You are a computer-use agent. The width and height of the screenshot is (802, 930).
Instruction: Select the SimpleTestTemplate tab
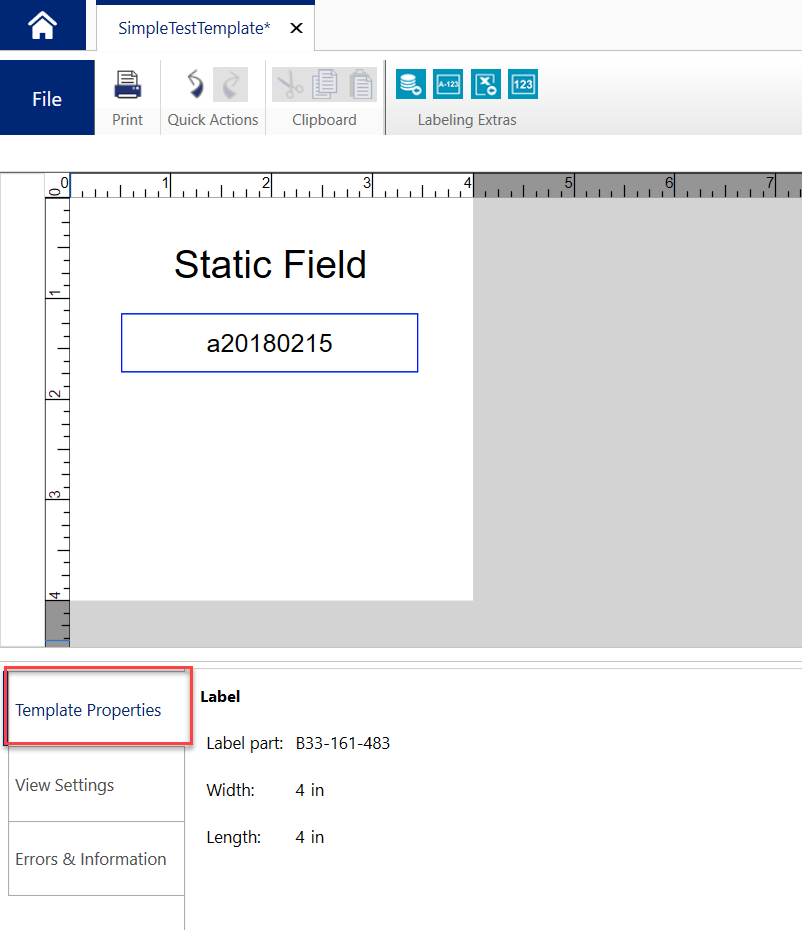[194, 28]
